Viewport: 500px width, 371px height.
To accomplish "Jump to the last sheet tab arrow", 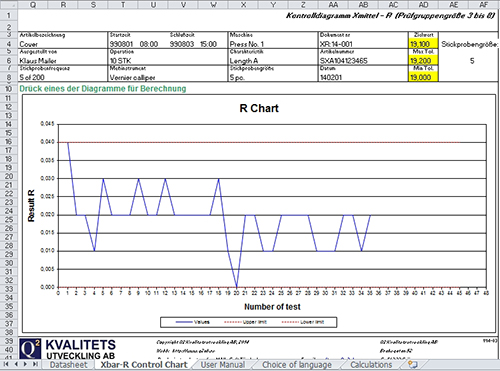I will 35,364.
